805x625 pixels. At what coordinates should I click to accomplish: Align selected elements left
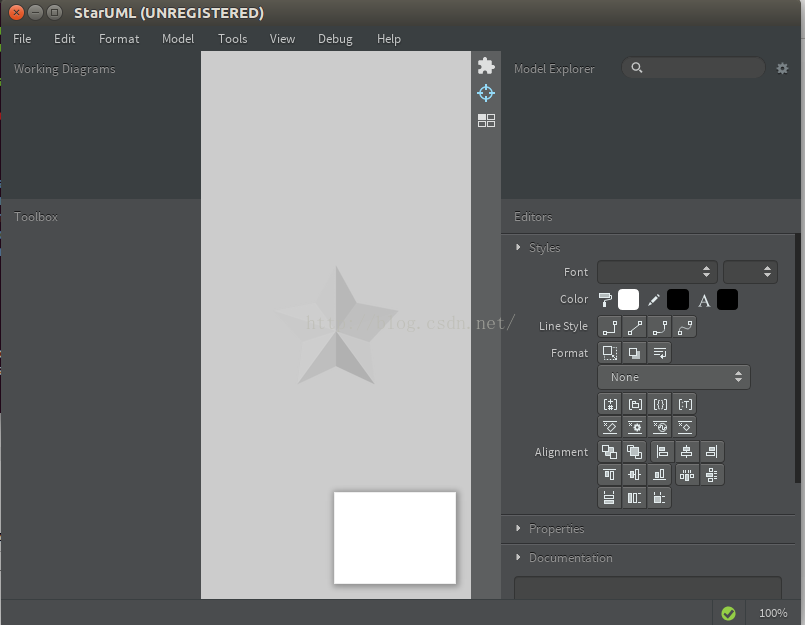point(662,452)
